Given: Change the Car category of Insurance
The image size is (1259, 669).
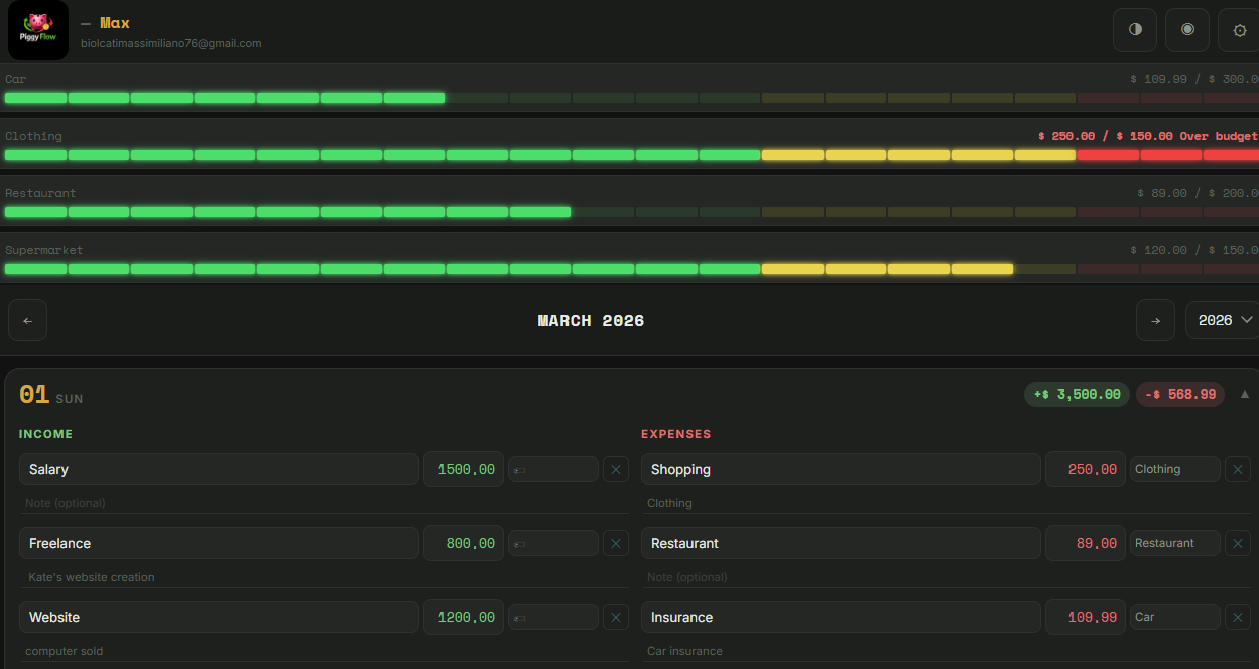Looking at the screenshot, I should 1175,617.
